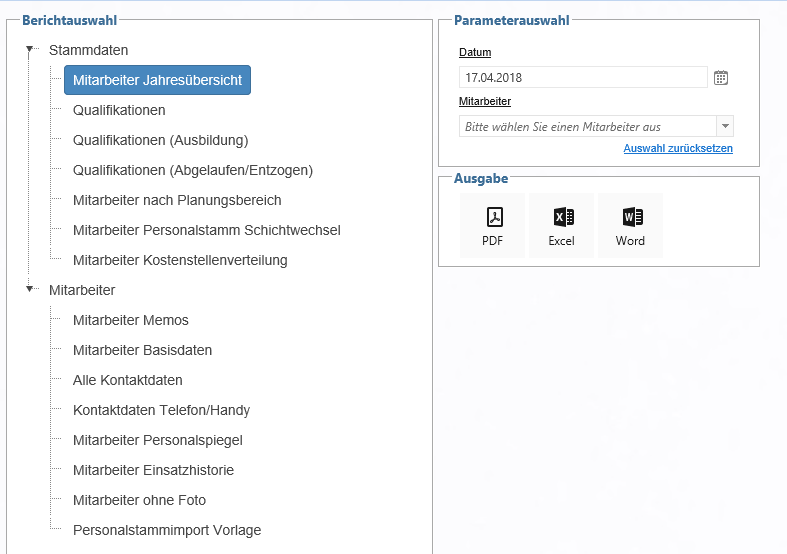787x554 pixels.
Task: Select the Qualifikationen report
Action: pos(119,110)
